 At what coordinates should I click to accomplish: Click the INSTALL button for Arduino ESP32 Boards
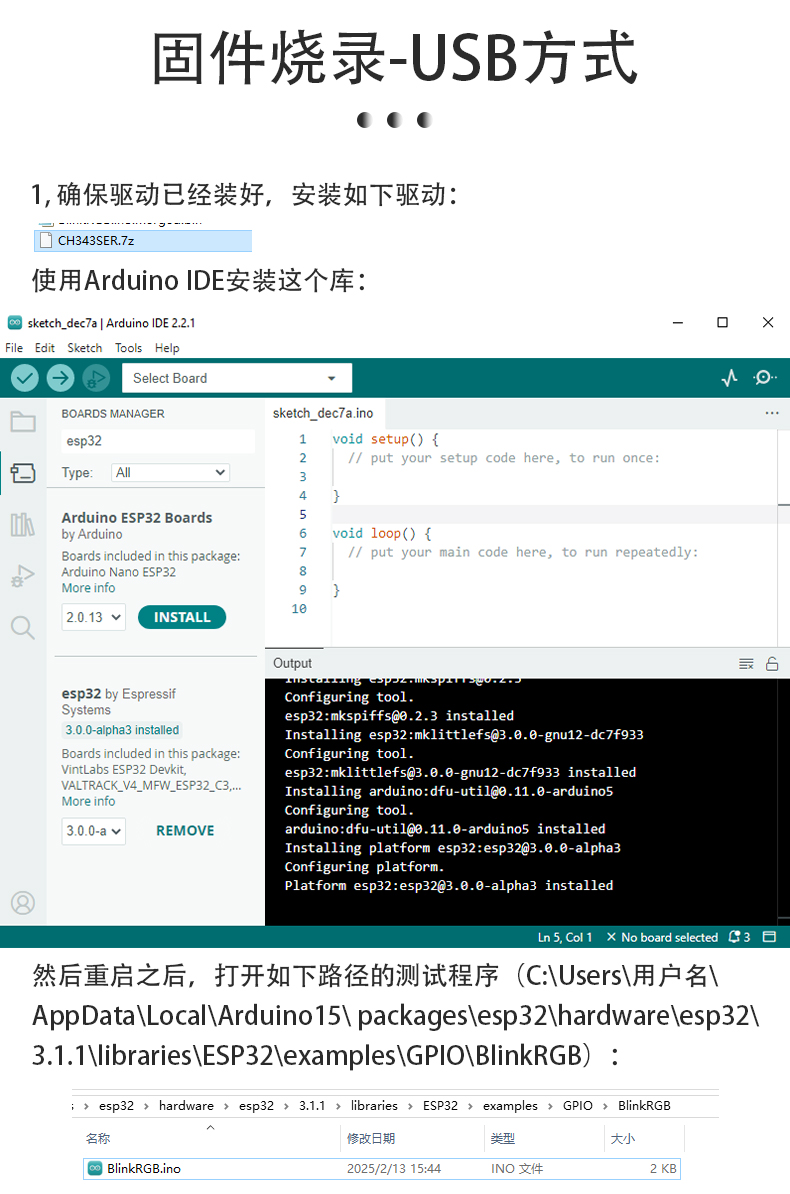[x=182, y=618]
